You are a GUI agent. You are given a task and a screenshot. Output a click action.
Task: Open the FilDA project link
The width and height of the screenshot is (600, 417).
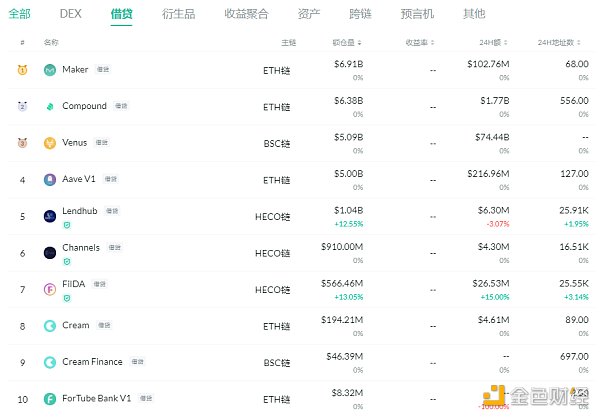click(73, 284)
